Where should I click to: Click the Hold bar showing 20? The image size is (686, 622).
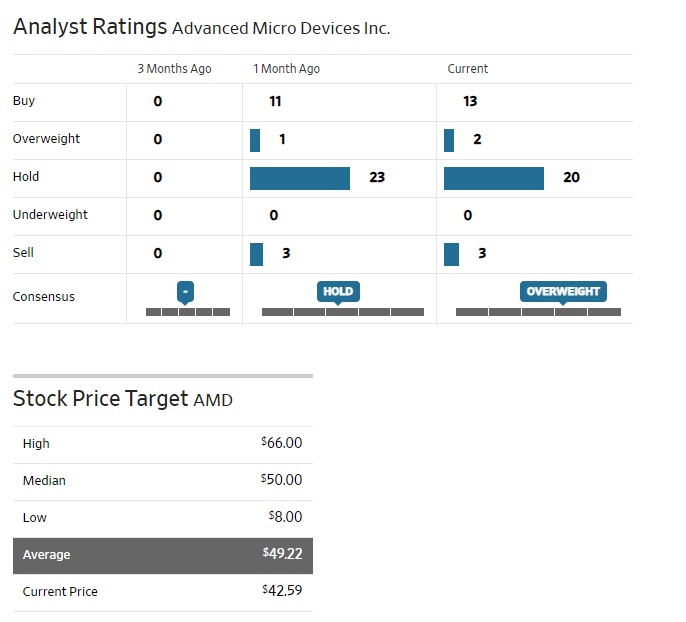point(494,178)
